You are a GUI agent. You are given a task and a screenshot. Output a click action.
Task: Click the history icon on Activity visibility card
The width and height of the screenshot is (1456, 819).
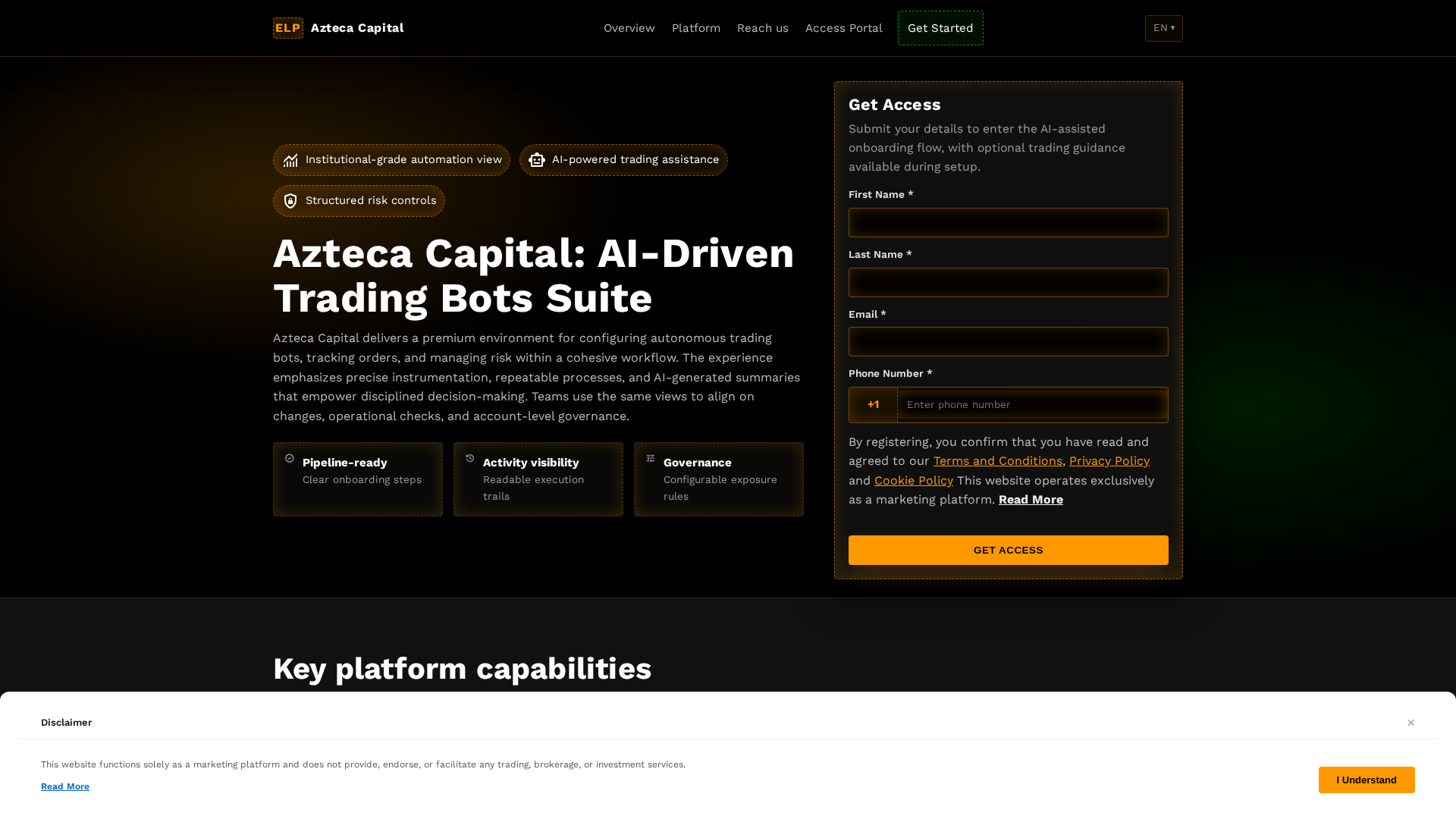click(x=470, y=458)
